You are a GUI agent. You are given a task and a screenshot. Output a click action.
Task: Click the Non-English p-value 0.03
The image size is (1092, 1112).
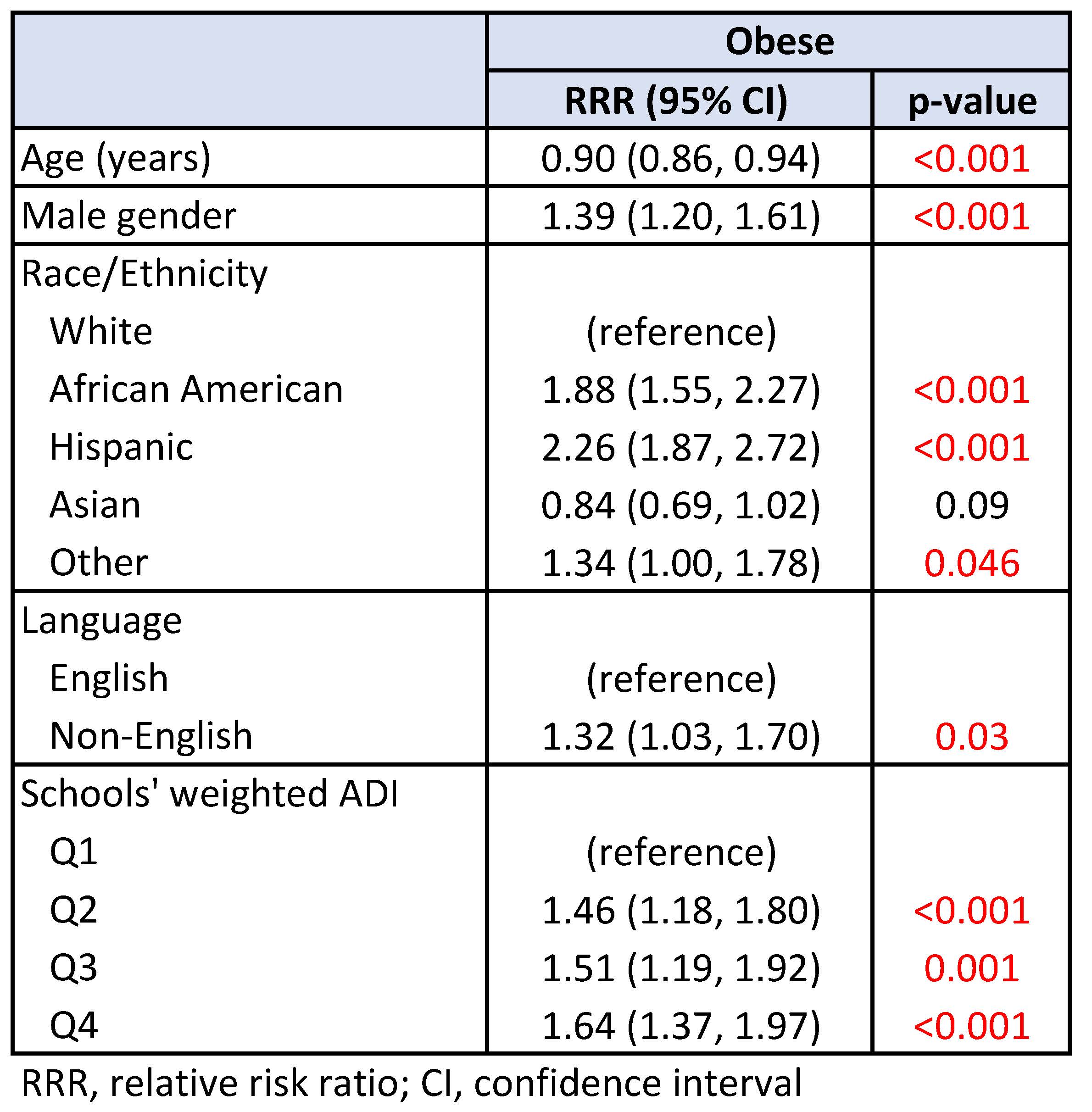click(972, 737)
